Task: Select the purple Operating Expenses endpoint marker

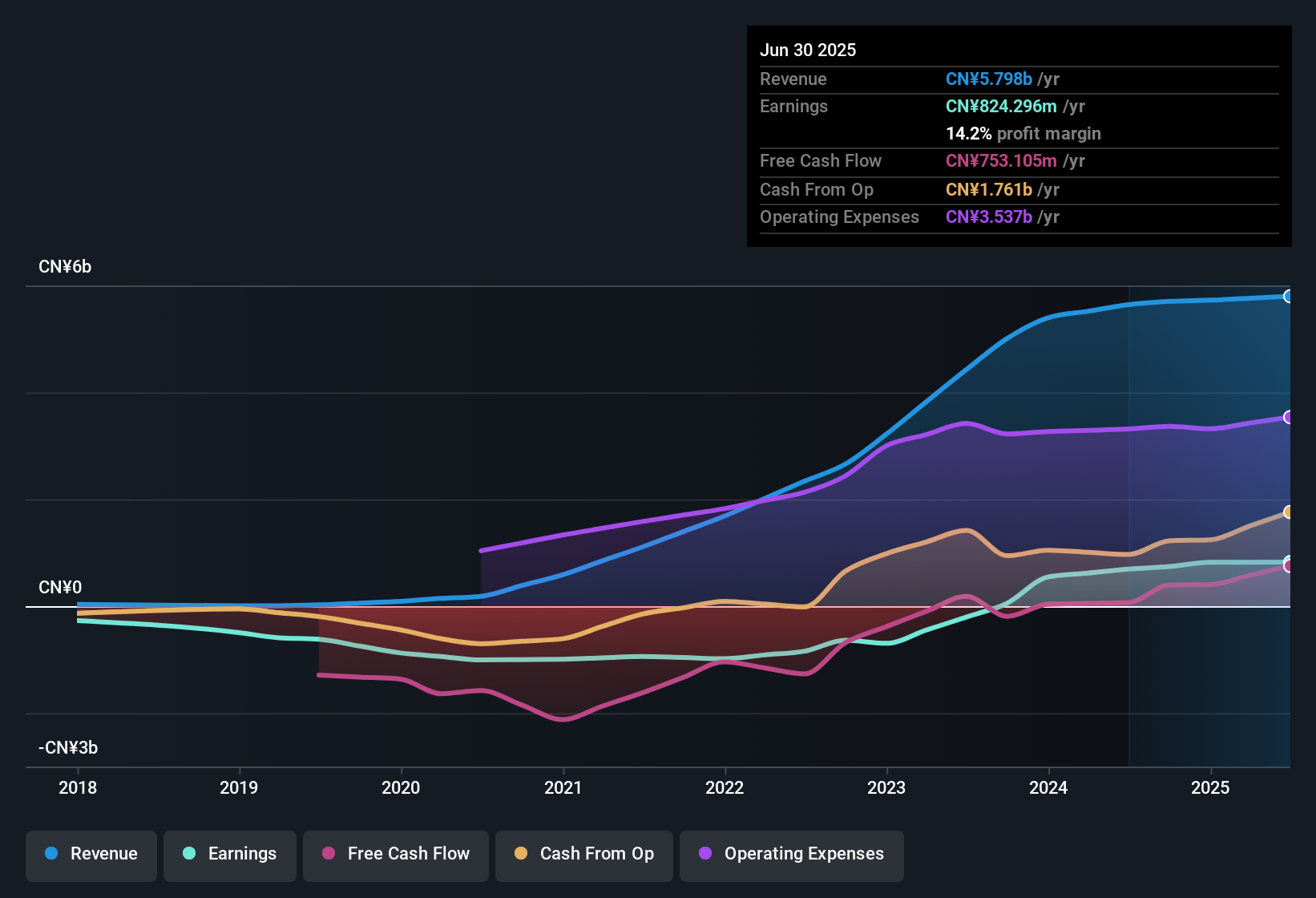Action: coord(1287,417)
